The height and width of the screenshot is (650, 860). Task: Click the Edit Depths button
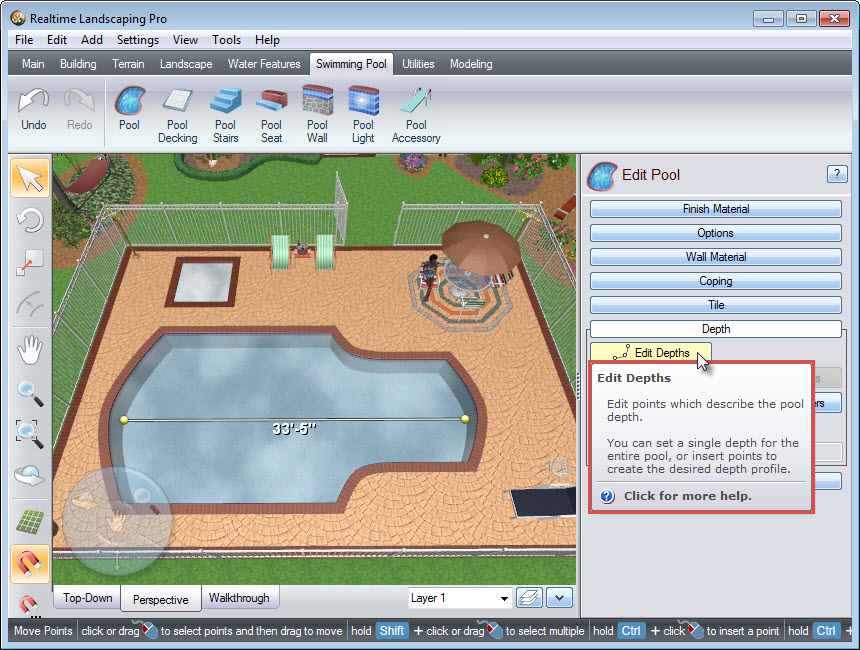click(x=651, y=353)
